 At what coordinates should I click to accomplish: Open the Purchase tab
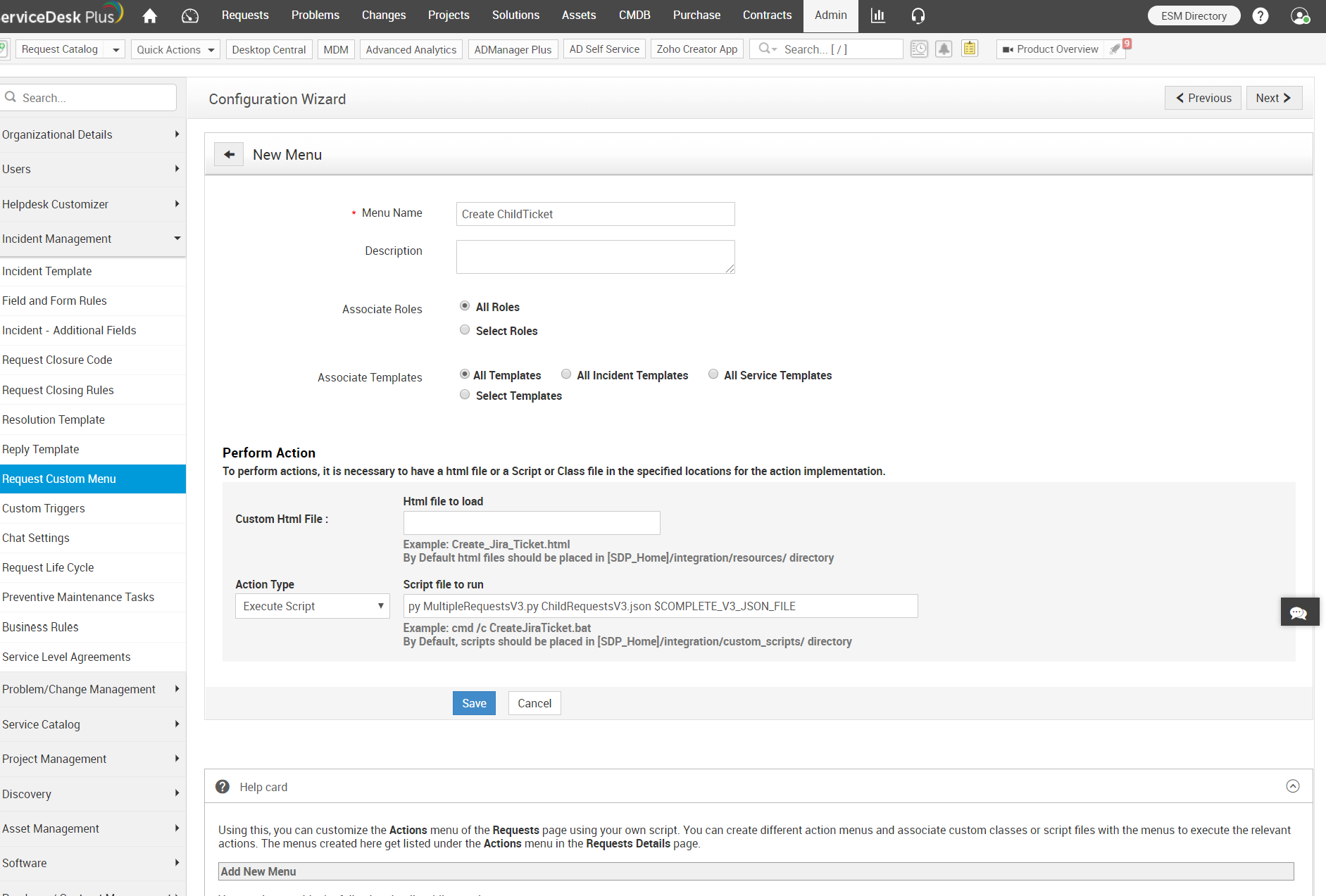pos(696,15)
